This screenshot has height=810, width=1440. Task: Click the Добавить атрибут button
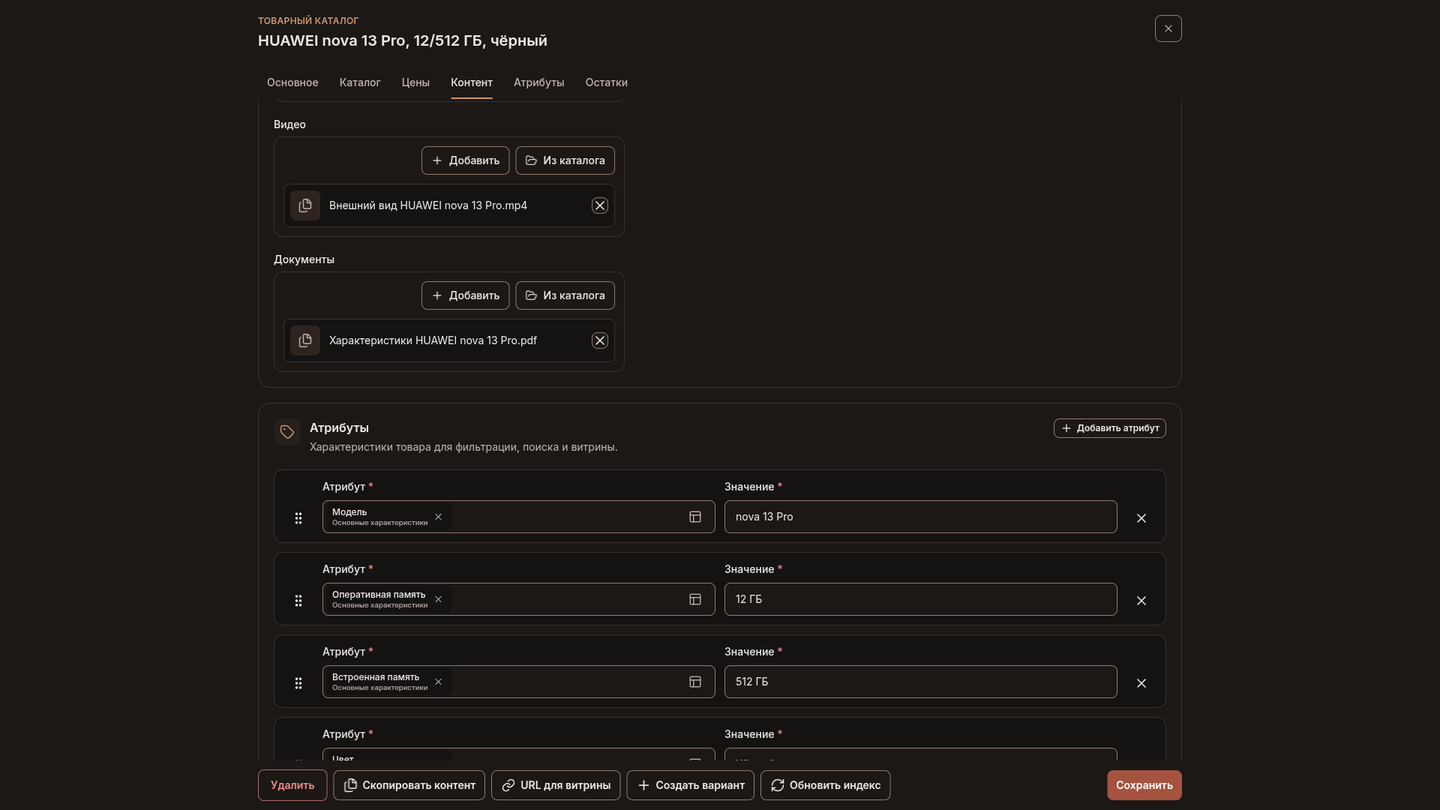1110,428
